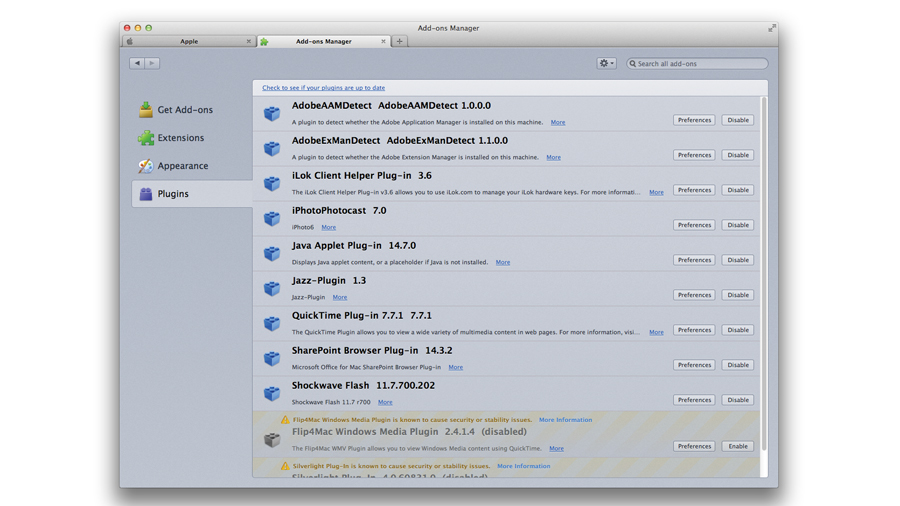The height and width of the screenshot is (506, 900).
Task: Close the Apple tab
Action: pos(249,41)
